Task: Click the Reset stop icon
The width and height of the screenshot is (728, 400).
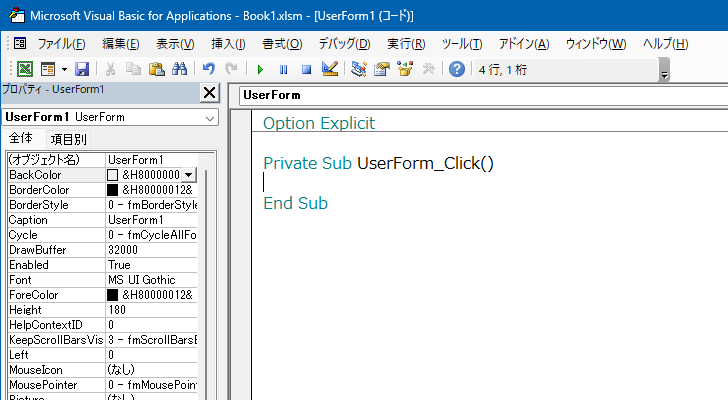Action: click(306, 70)
